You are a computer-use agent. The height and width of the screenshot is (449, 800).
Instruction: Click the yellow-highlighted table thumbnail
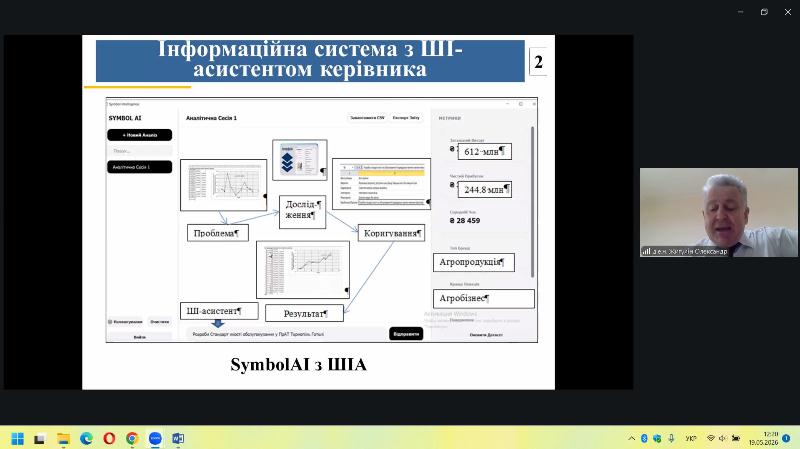point(382,184)
